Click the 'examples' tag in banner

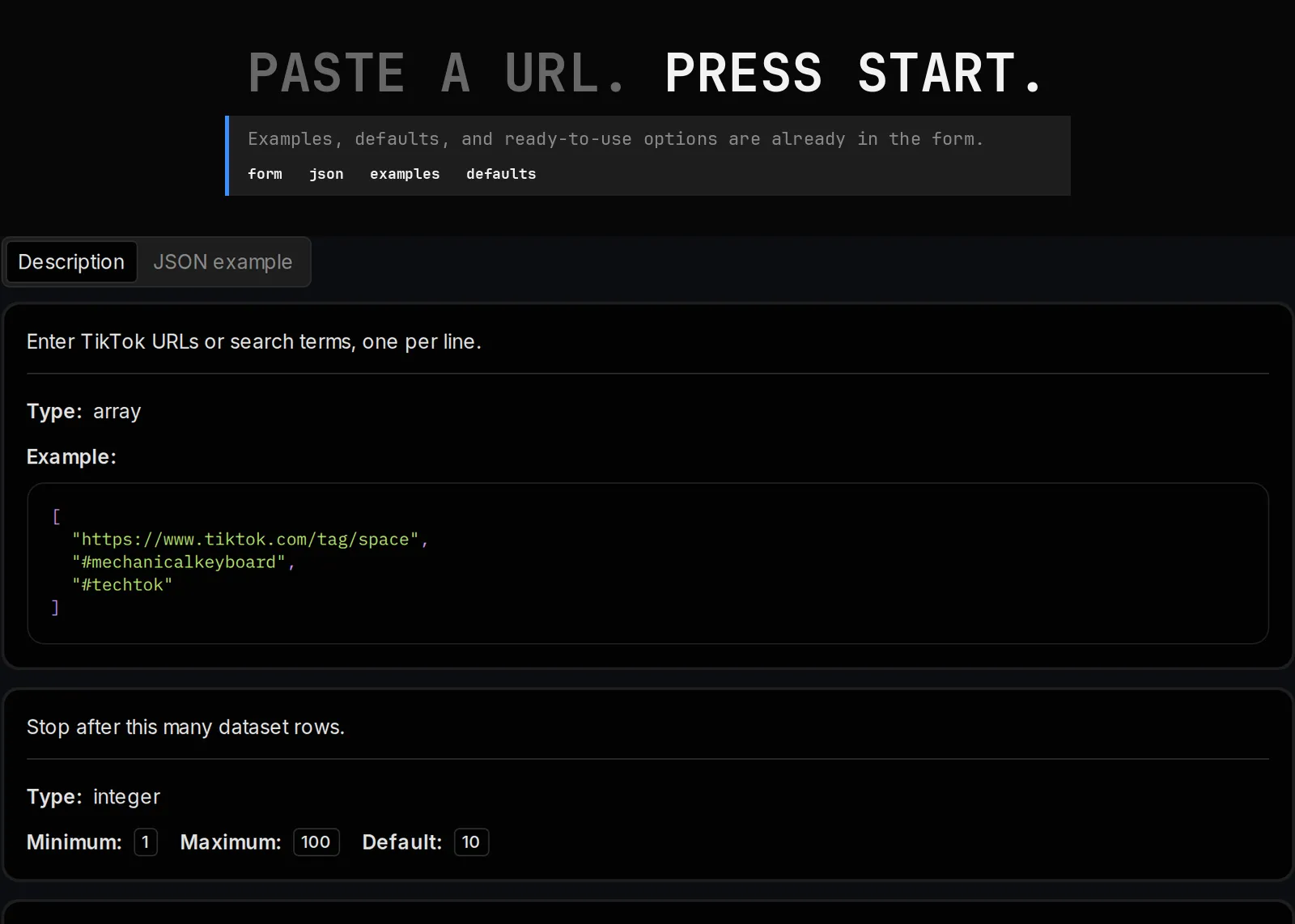[405, 174]
